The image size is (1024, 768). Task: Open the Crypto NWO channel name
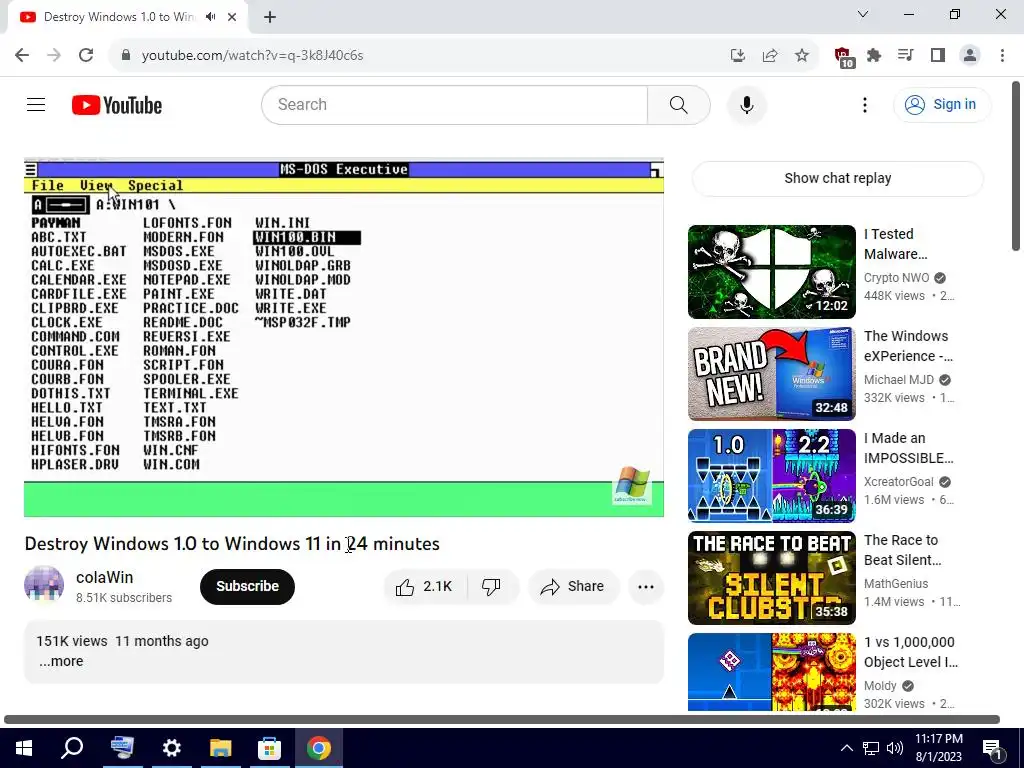[896, 278]
